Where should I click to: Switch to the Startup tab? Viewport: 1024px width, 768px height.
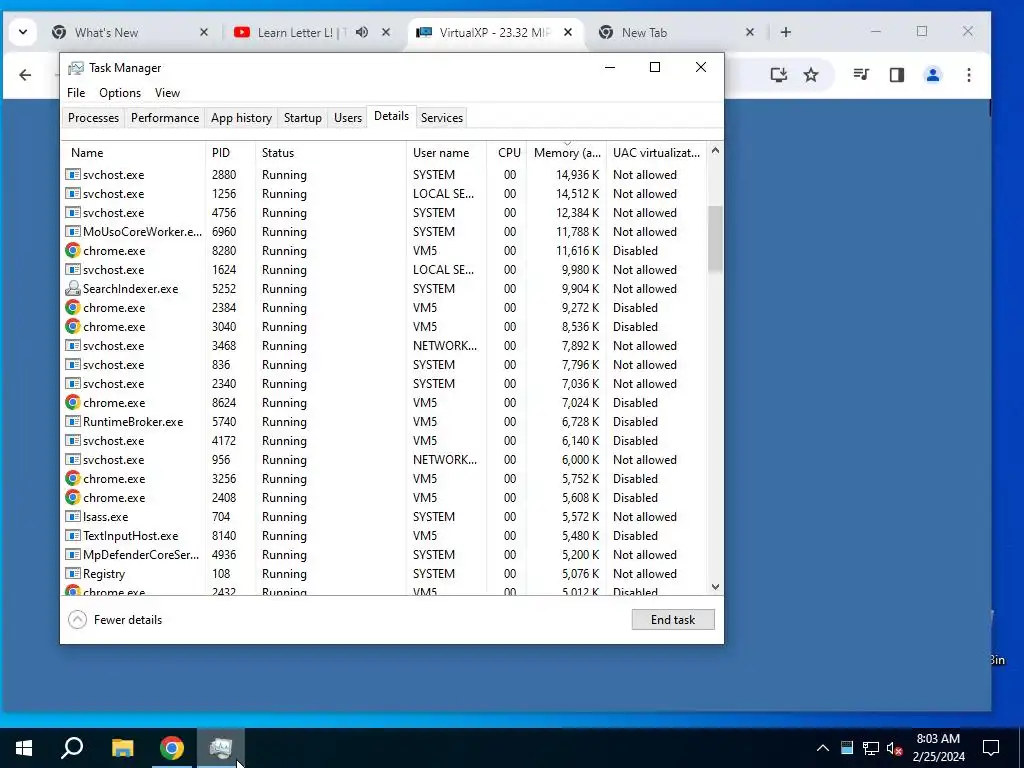coord(302,118)
